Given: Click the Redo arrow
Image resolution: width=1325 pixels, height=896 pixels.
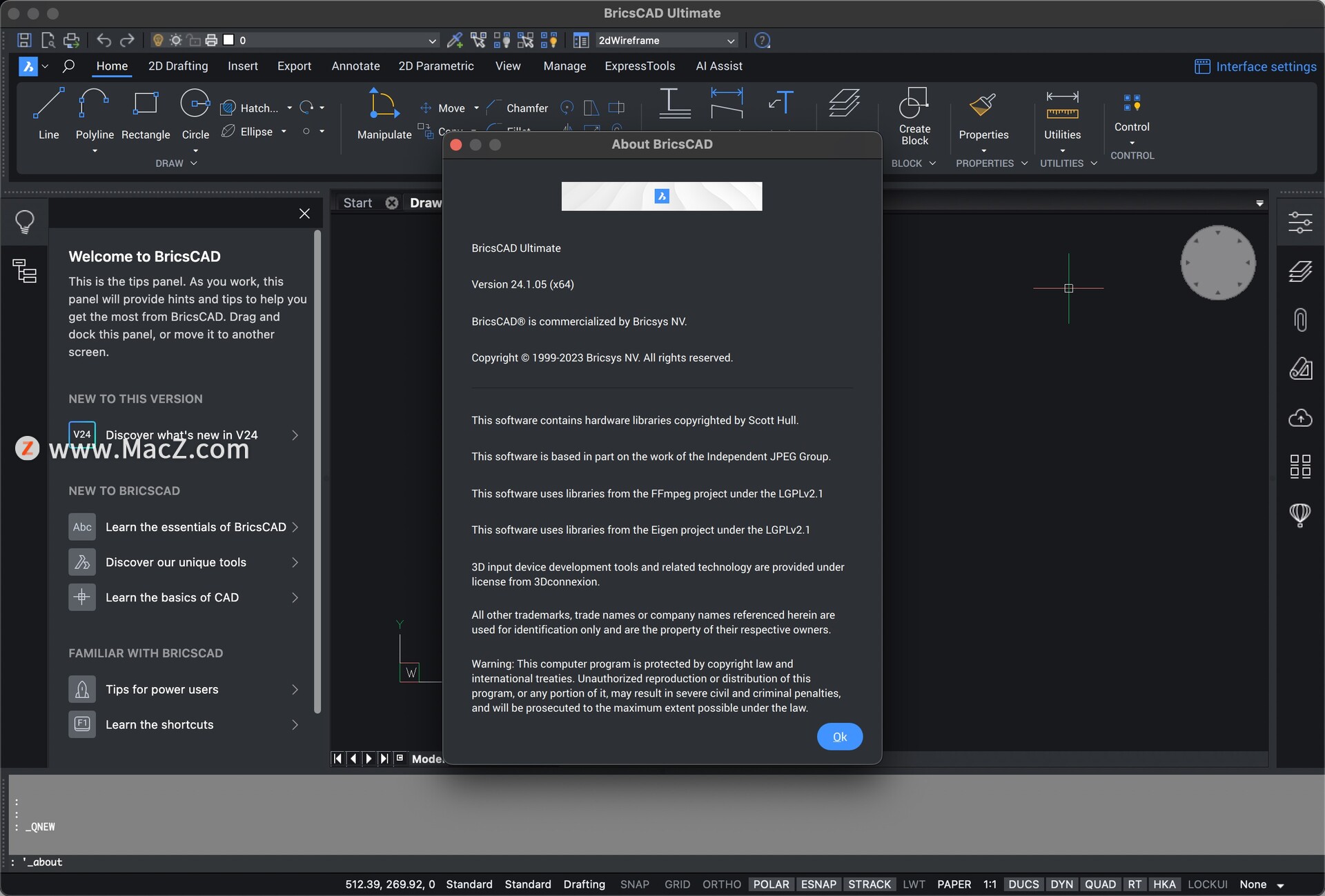Looking at the screenshot, I should [127, 40].
